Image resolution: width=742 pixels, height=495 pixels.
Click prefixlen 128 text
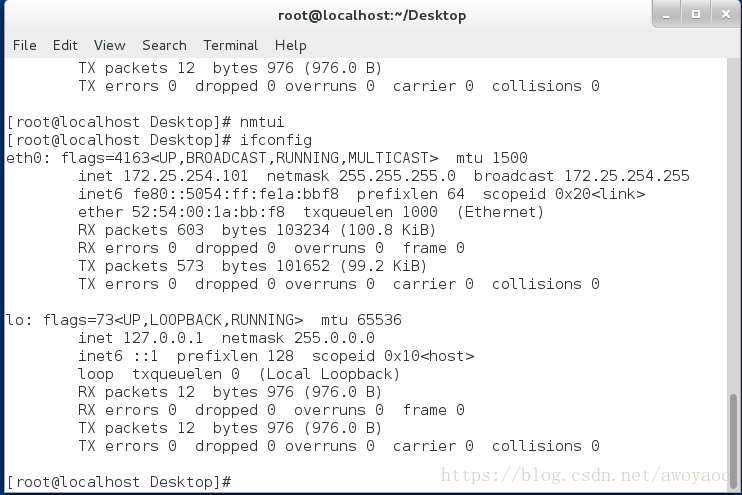coord(235,356)
